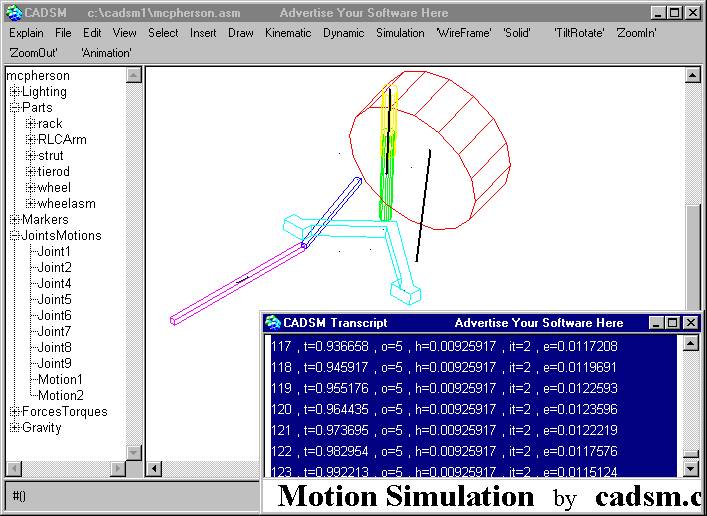Open the Insert menu

(x=203, y=33)
